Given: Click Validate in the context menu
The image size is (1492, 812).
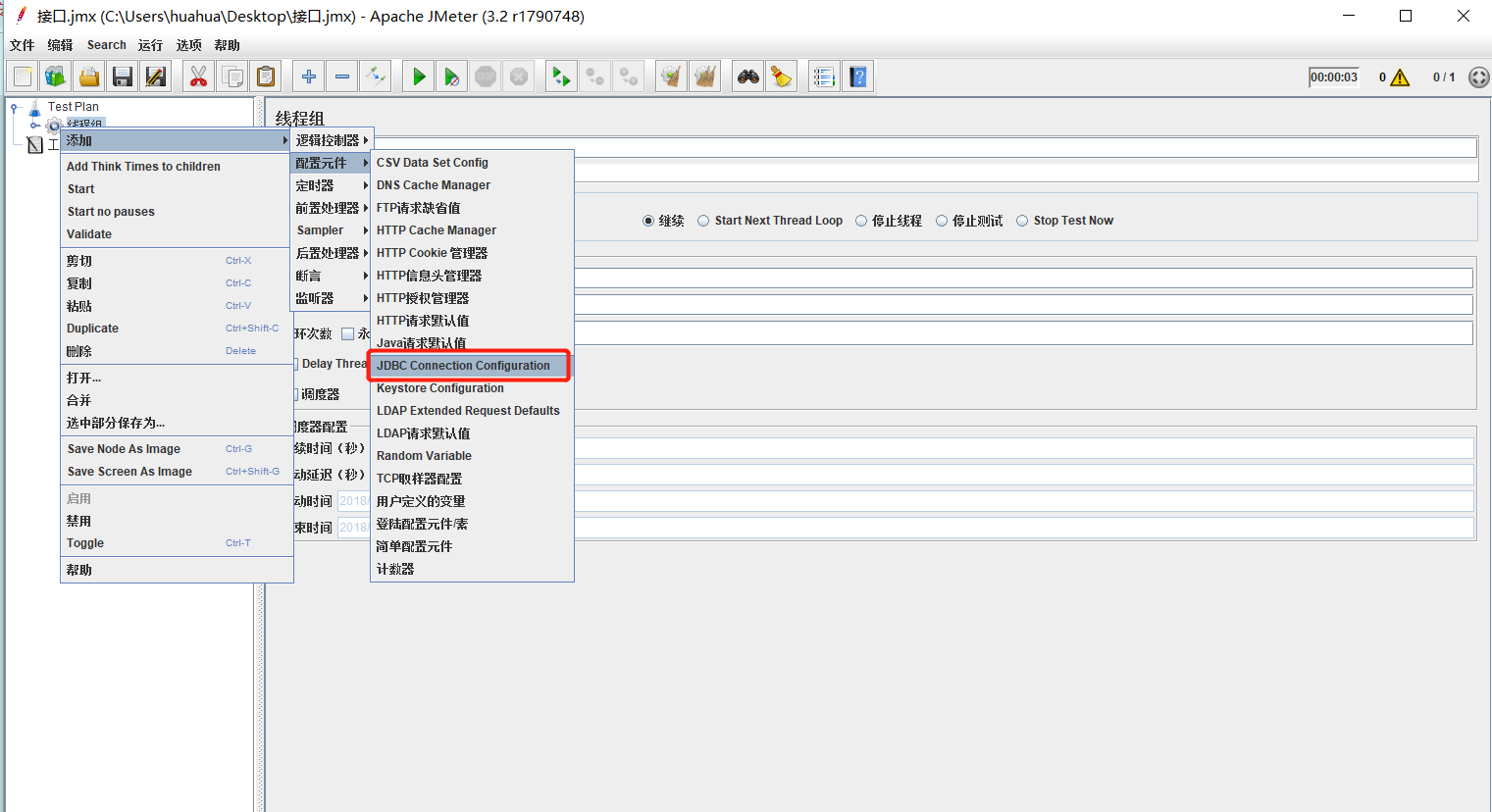Looking at the screenshot, I should (89, 234).
